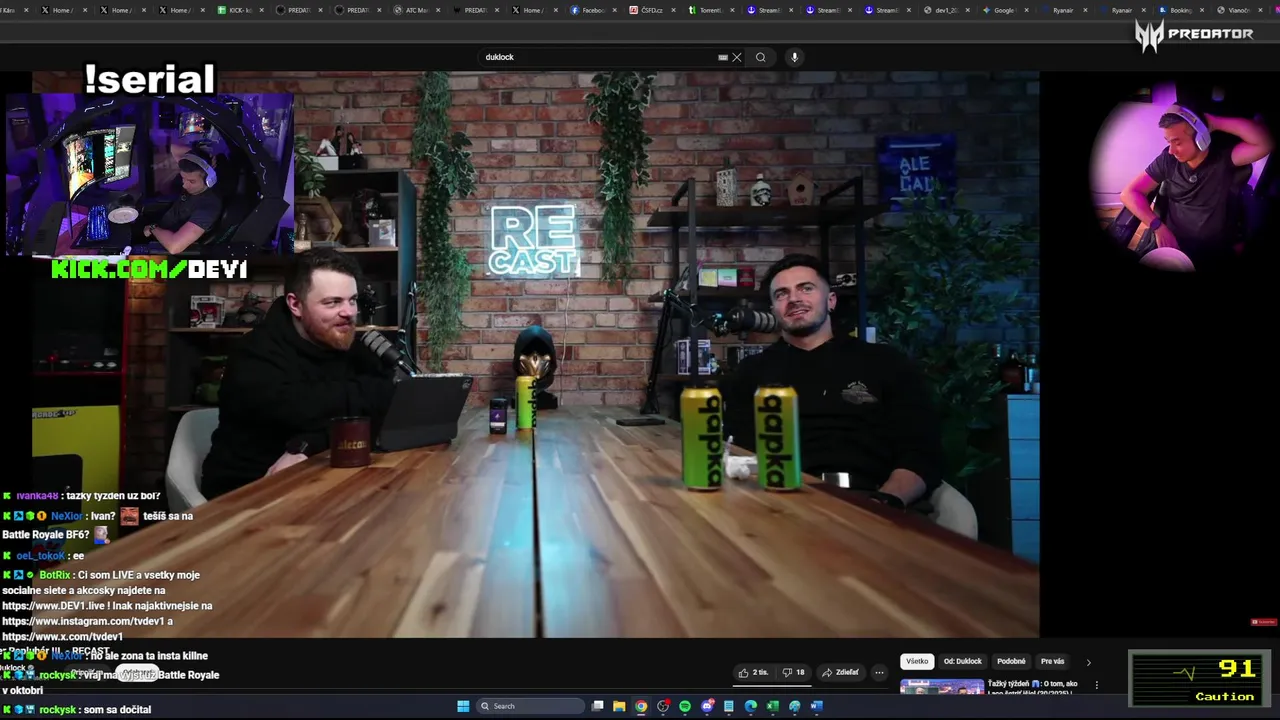Open the three-dot more actions menu beside Zdieľať
Screen dimensions: 1280x720
[x=879, y=673]
